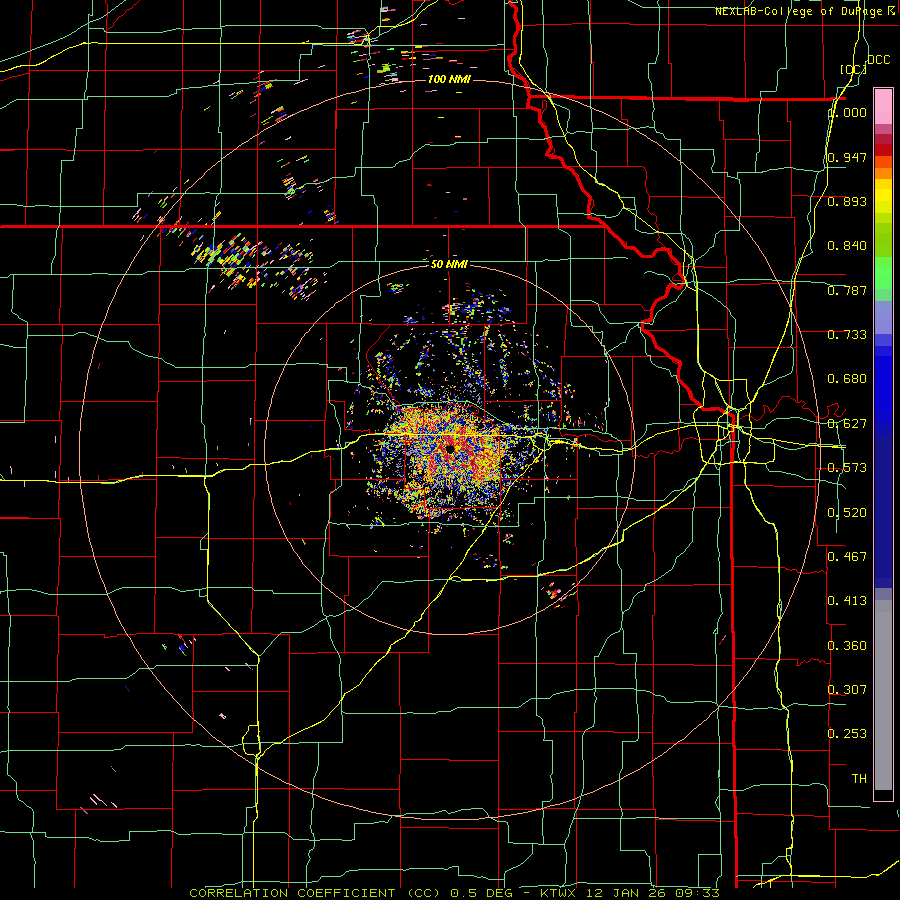The width and height of the screenshot is (900, 900).
Task: Click the 0.947 value on the scale
Action: tap(847, 157)
